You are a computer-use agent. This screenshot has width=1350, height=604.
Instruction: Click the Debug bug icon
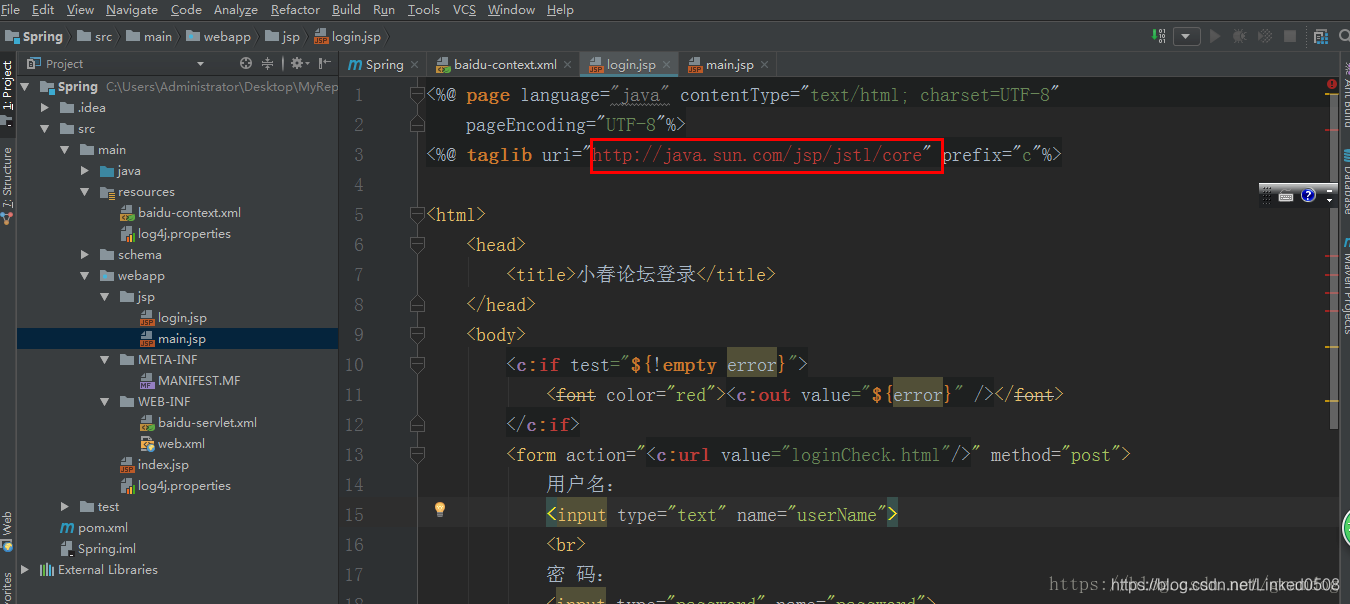(1240, 36)
